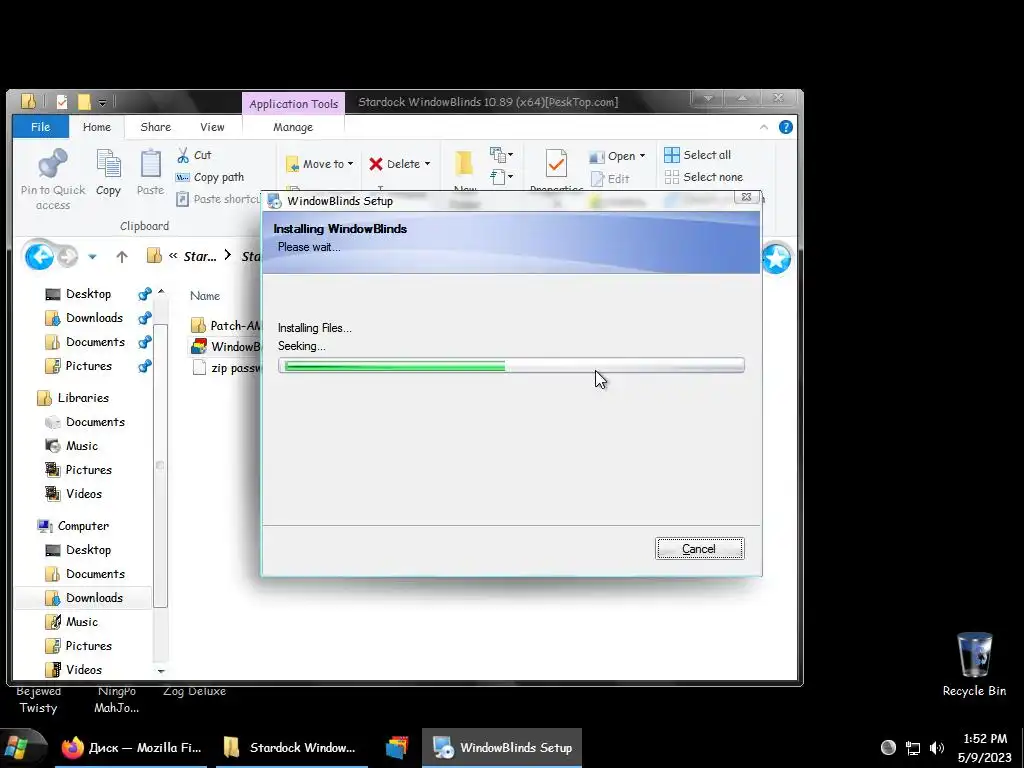This screenshot has height=768, width=1024.
Task: Select pinned Documents in quick access
Action: point(85,342)
